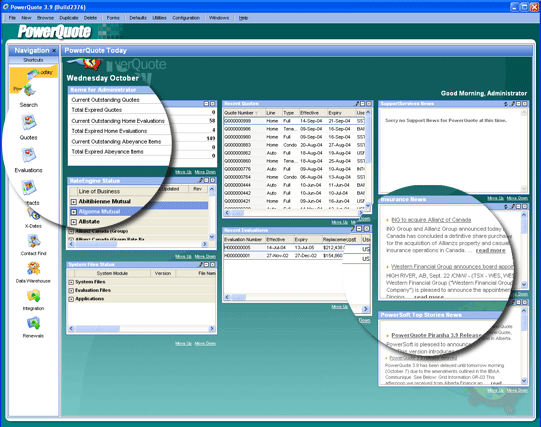Image resolution: width=541 pixels, height=427 pixels.
Task: Open the Data Warehouse shortcut icon
Action: point(33,268)
